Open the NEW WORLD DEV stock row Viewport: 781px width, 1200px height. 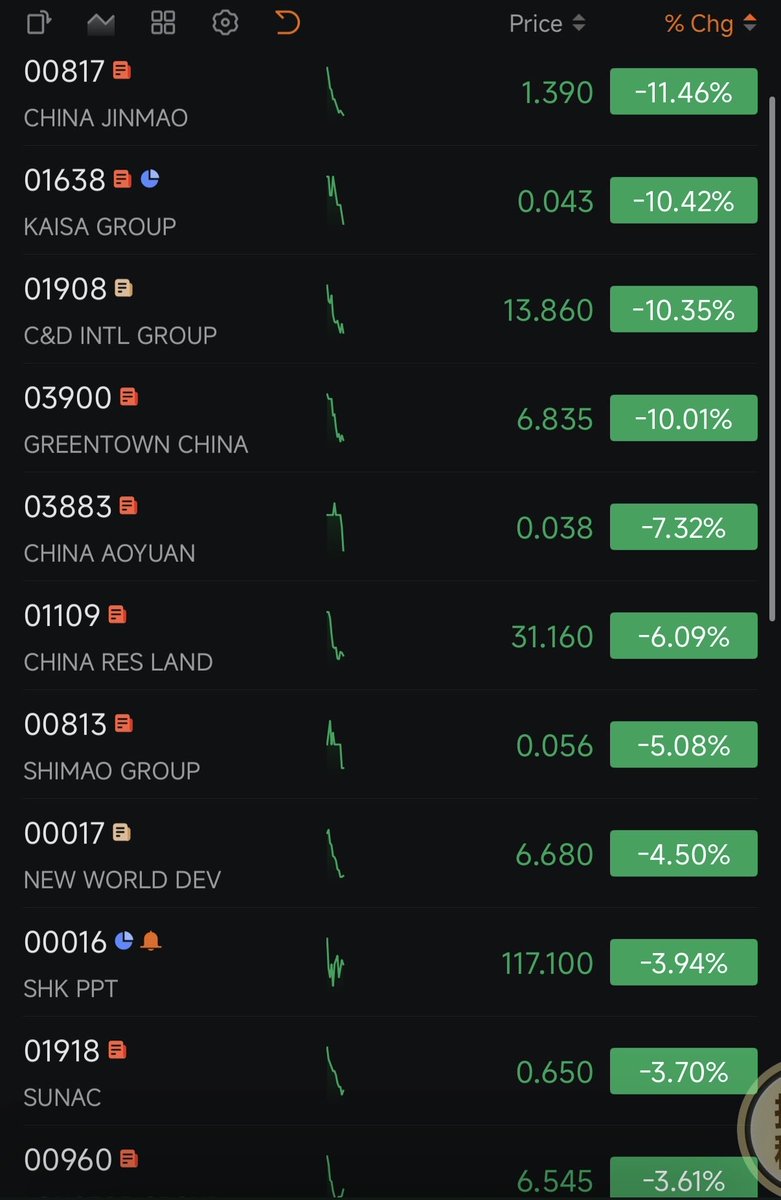click(x=390, y=854)
